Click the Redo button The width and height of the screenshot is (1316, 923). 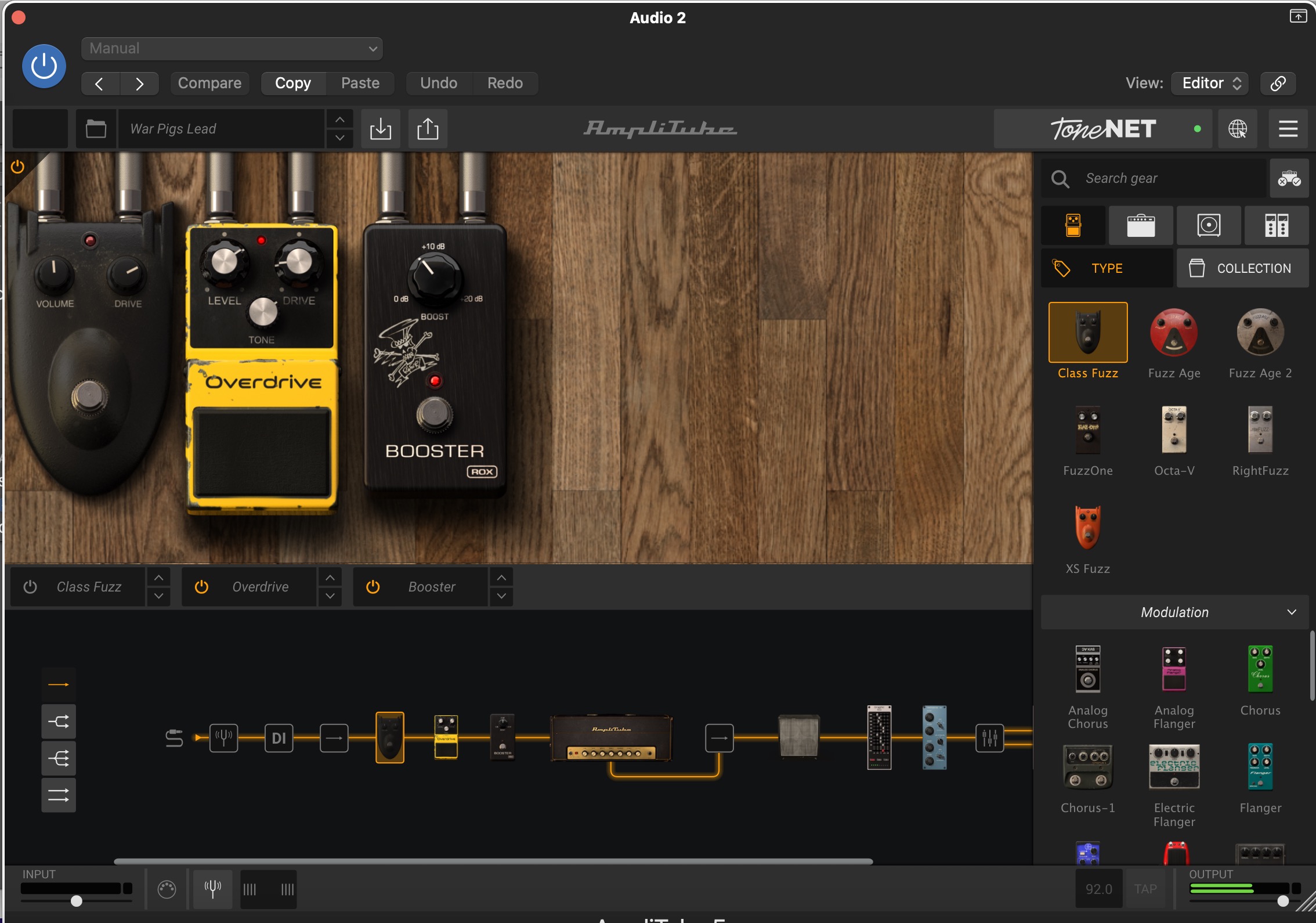point(505,84)
